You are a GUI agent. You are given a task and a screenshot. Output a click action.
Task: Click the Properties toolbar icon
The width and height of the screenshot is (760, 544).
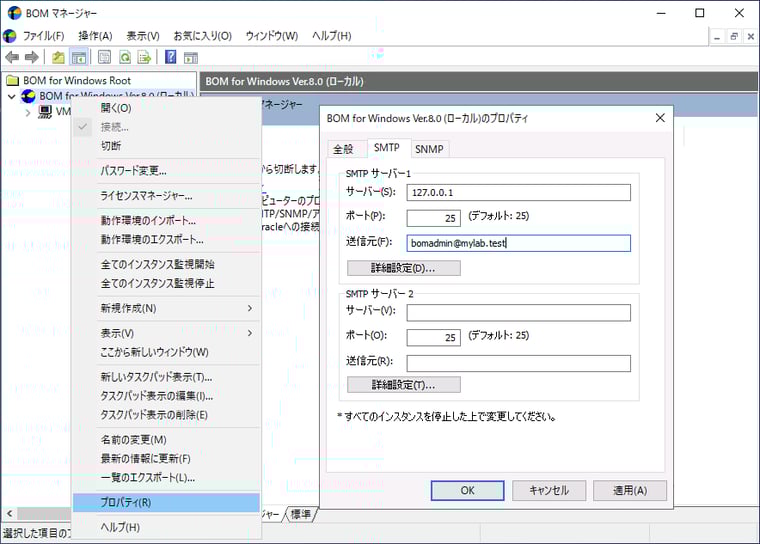[x=104, y=58]
